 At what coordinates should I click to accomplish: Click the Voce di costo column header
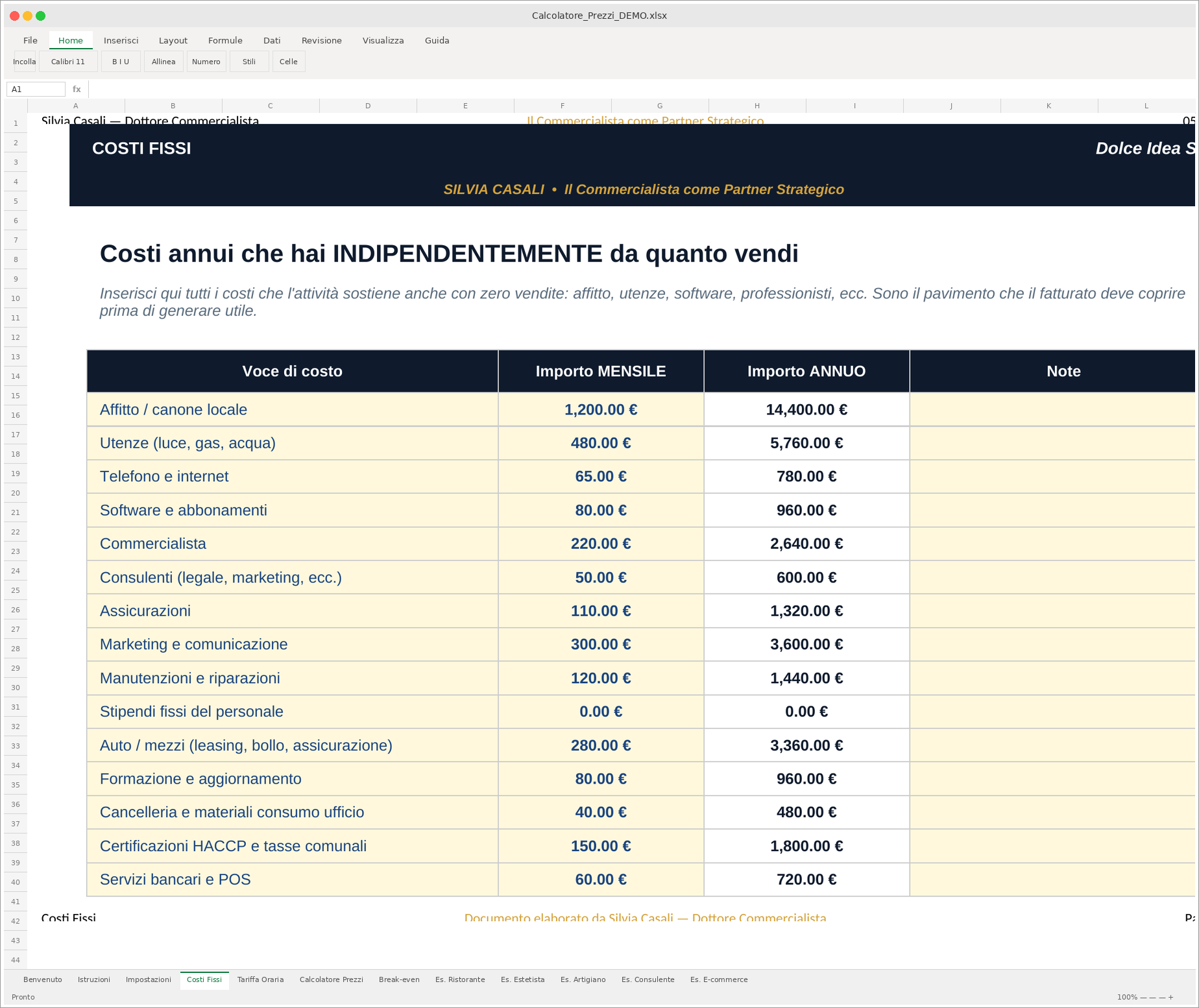[293, 371]
